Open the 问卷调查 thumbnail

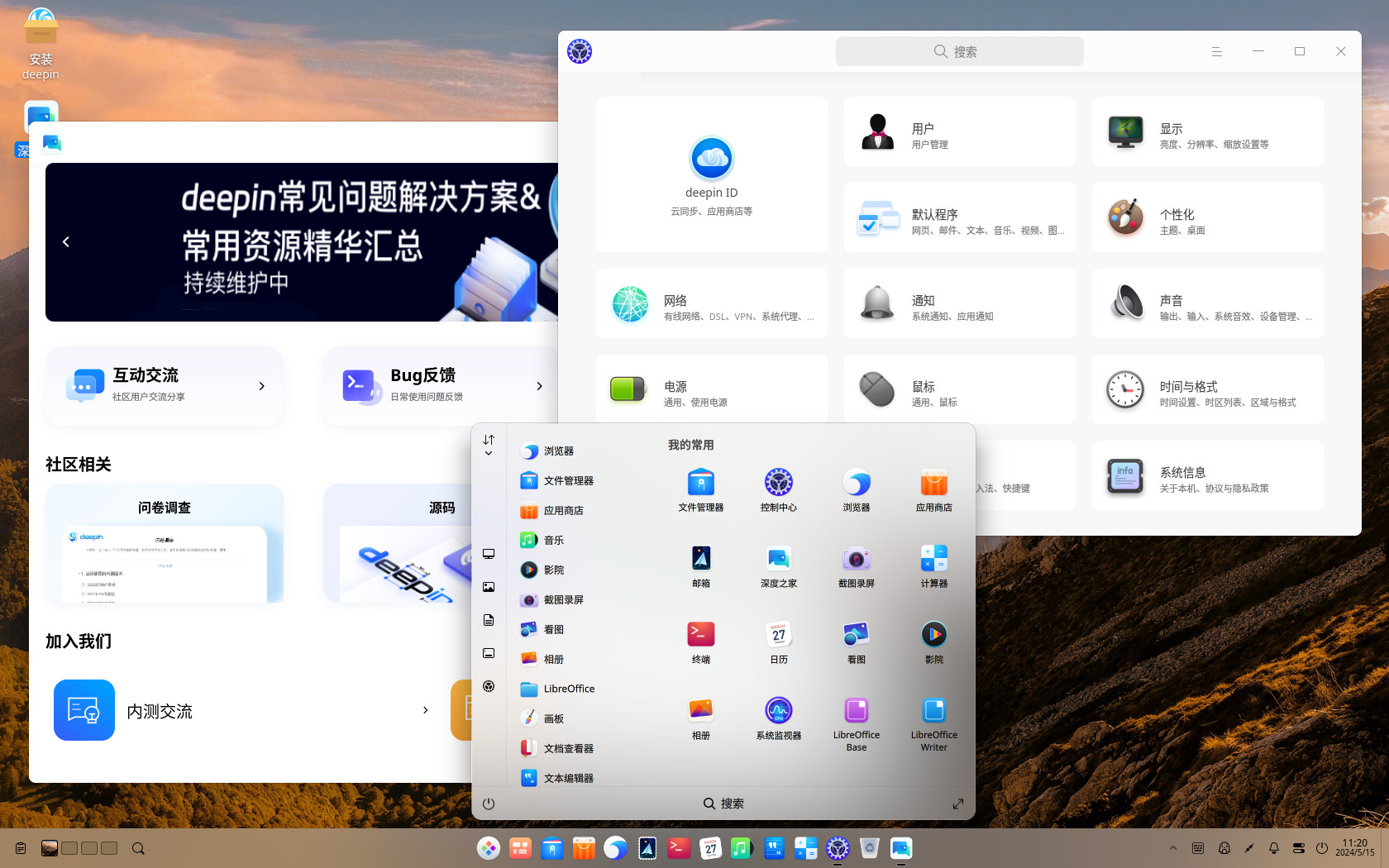point(165,543)
